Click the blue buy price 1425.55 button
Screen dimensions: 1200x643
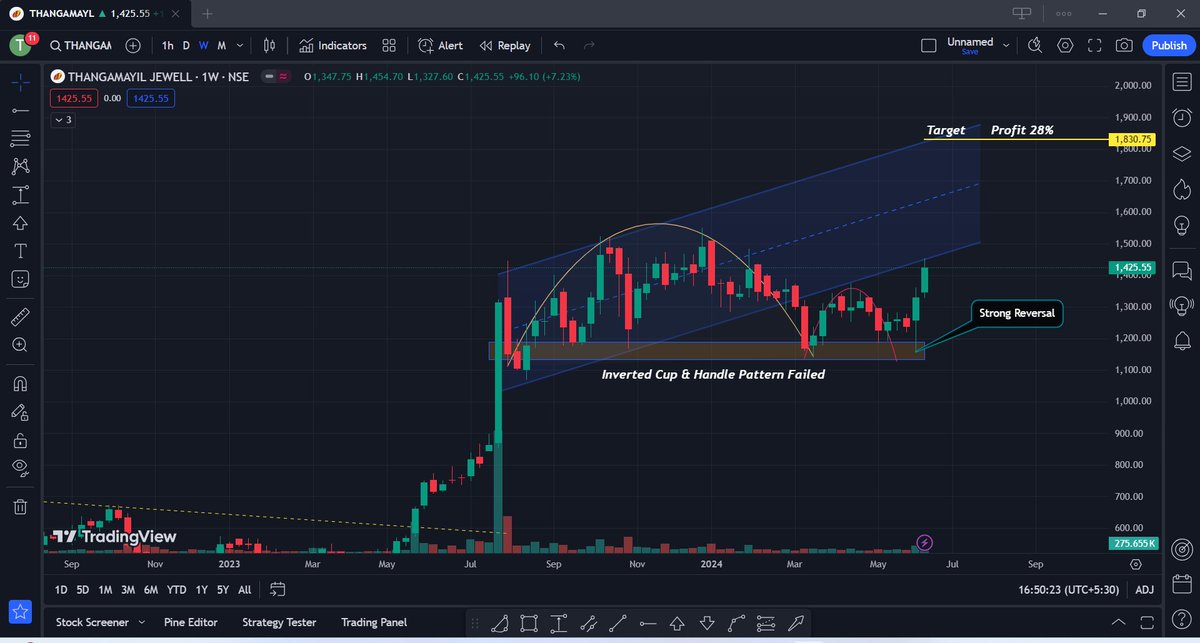click(151, 98)
